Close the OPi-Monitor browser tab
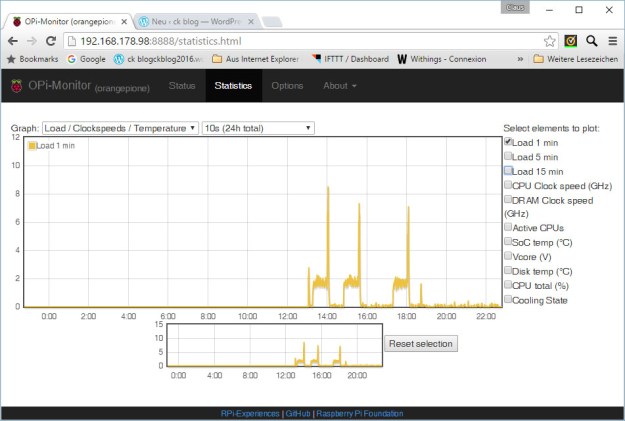Screen dimensions: 625x421 point(124,22)
